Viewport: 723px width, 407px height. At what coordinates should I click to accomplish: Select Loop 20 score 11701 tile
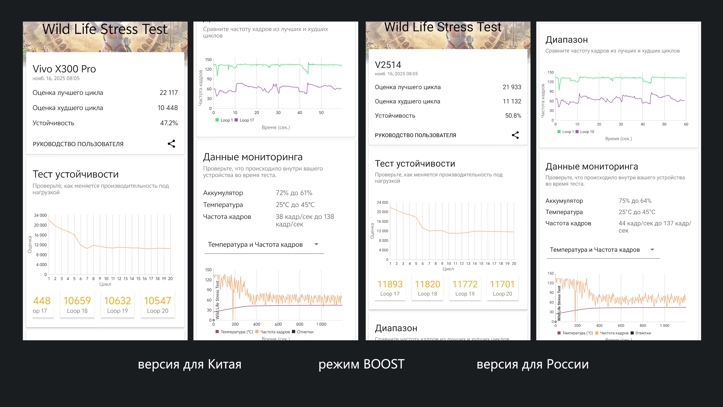(502, 288)
